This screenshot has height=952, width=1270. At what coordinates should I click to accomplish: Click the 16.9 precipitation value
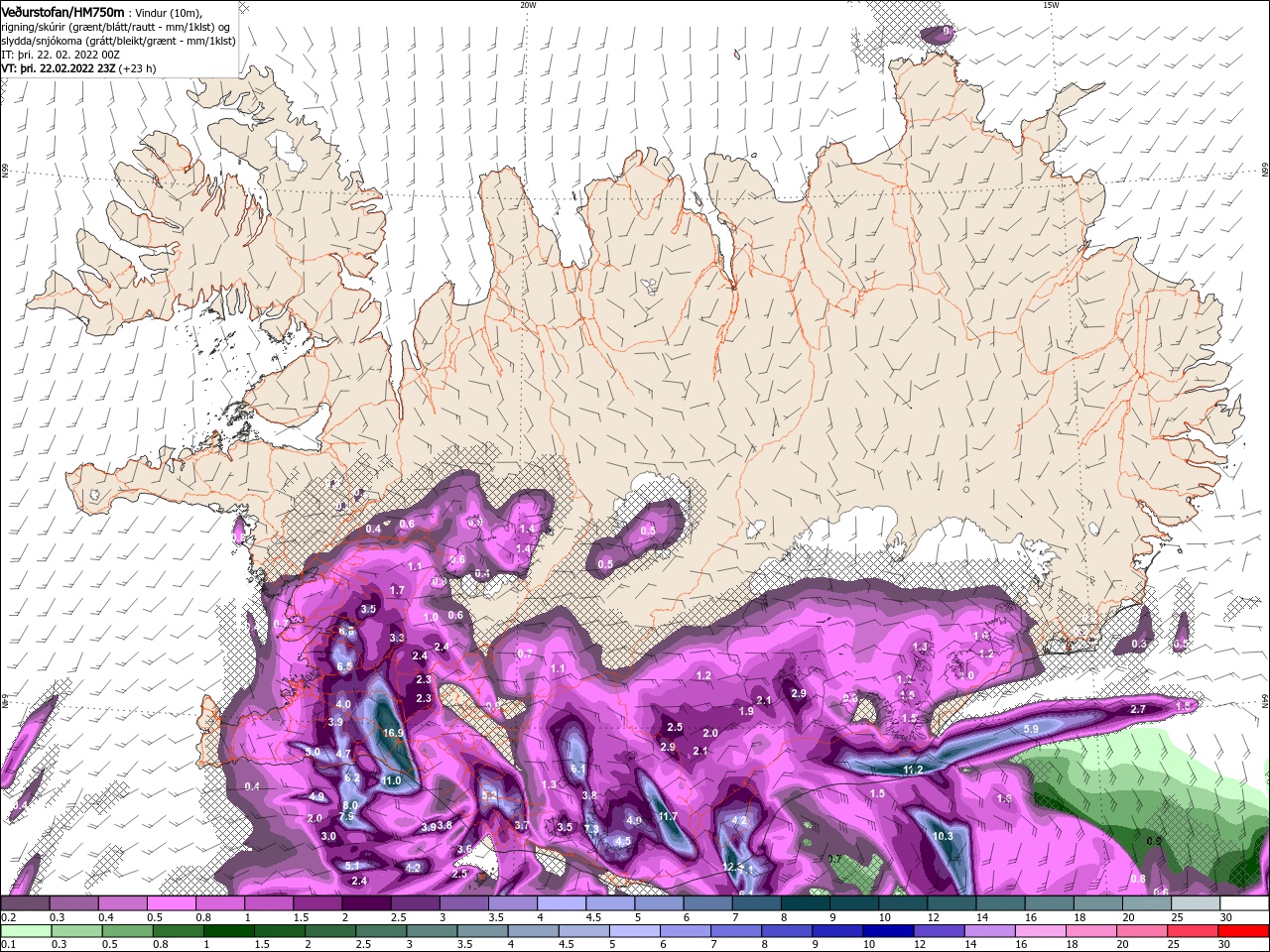[393, 733]
